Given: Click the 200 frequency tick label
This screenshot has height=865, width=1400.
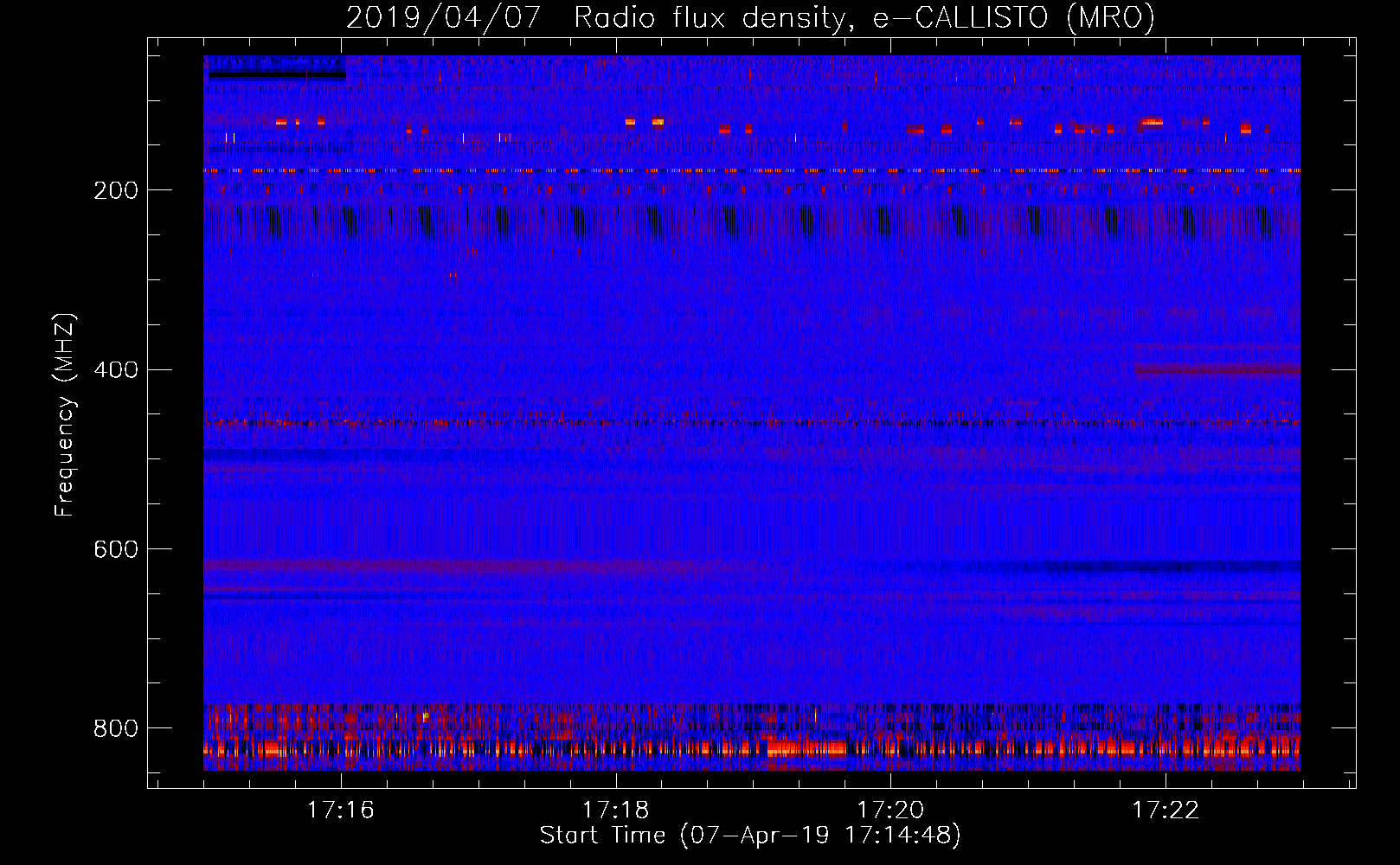Looking at the screenshot, I should click(116, 190).
